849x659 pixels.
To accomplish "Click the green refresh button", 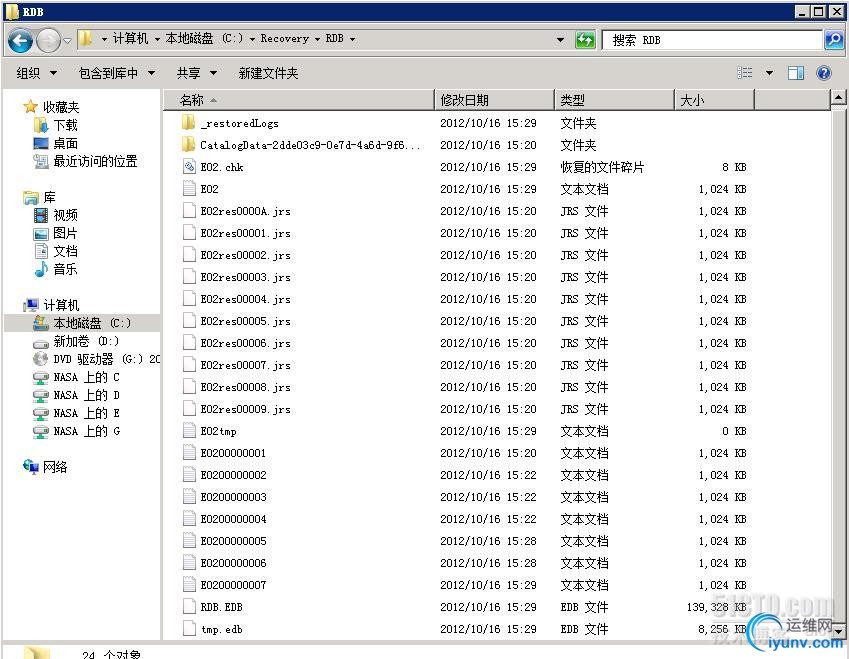I will [585, 40].
